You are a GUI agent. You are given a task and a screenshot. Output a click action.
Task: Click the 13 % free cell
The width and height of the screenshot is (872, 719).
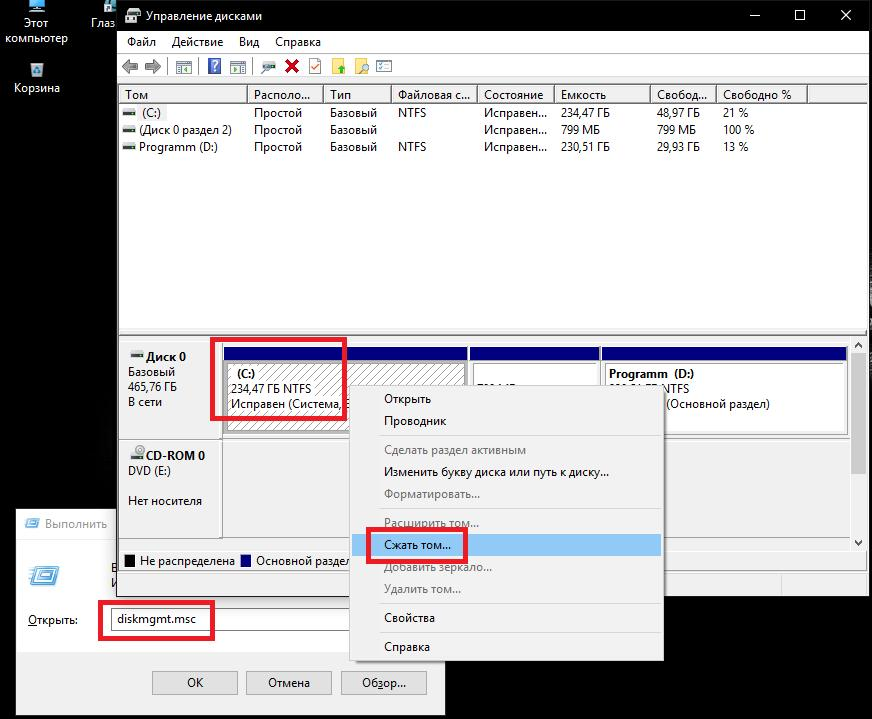(x=735, y=147)
